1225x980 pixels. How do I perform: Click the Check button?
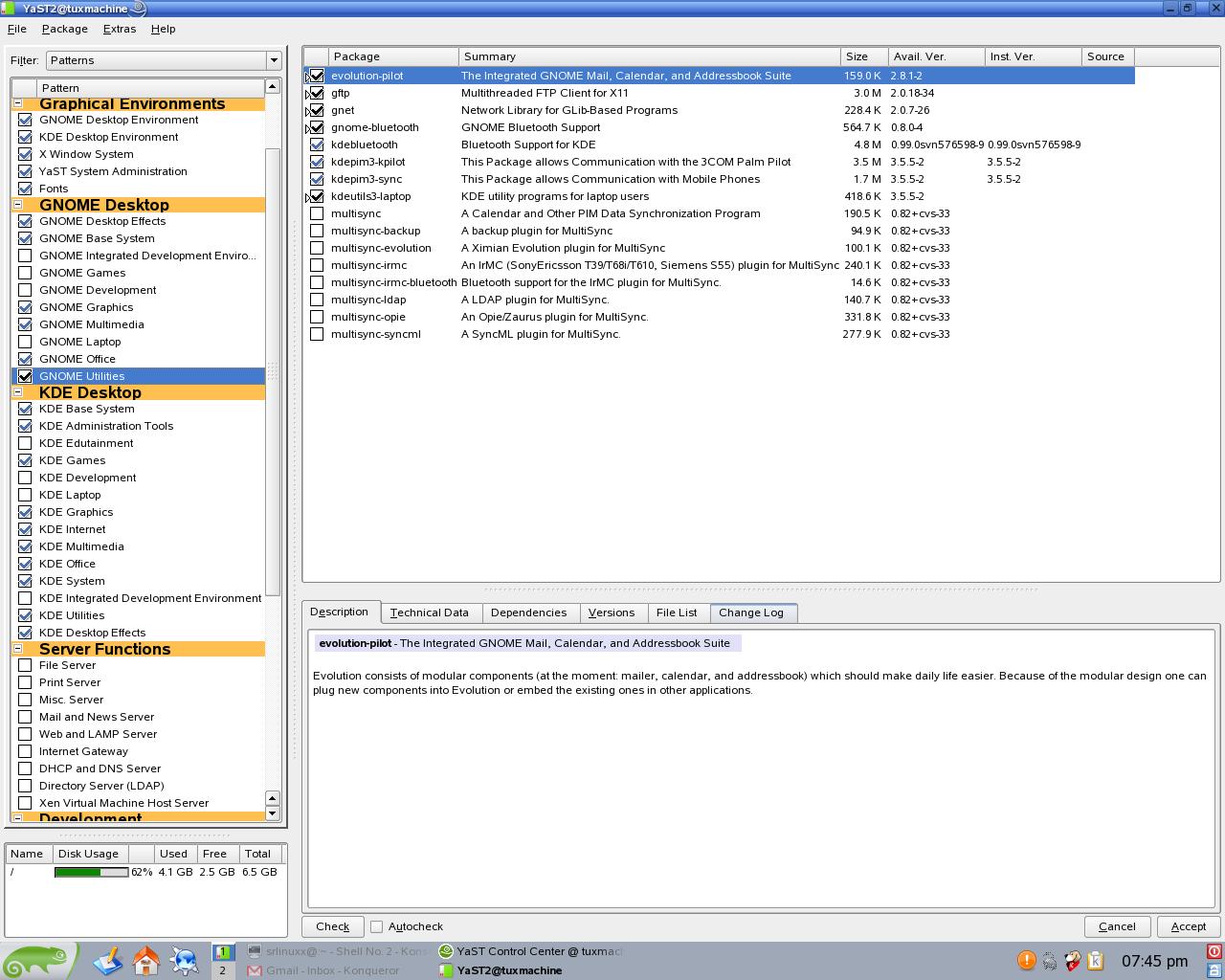click(332, 926)
